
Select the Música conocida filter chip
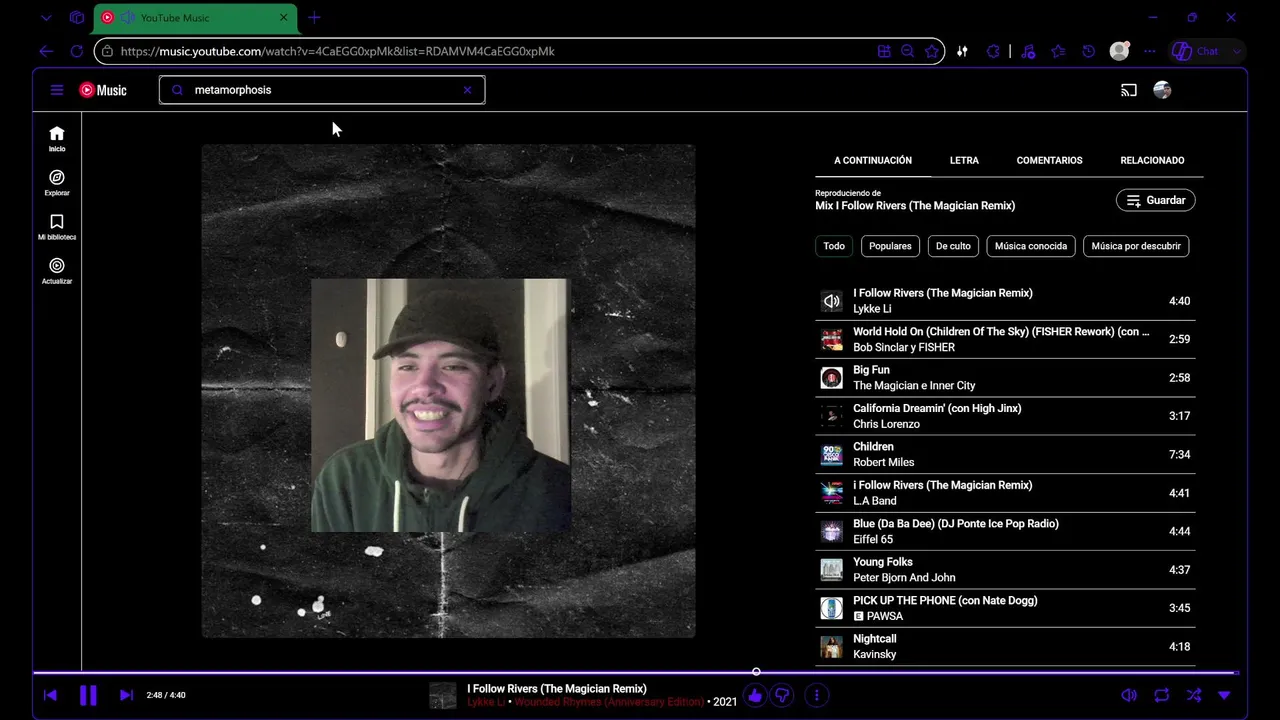tap(1031, 246)
